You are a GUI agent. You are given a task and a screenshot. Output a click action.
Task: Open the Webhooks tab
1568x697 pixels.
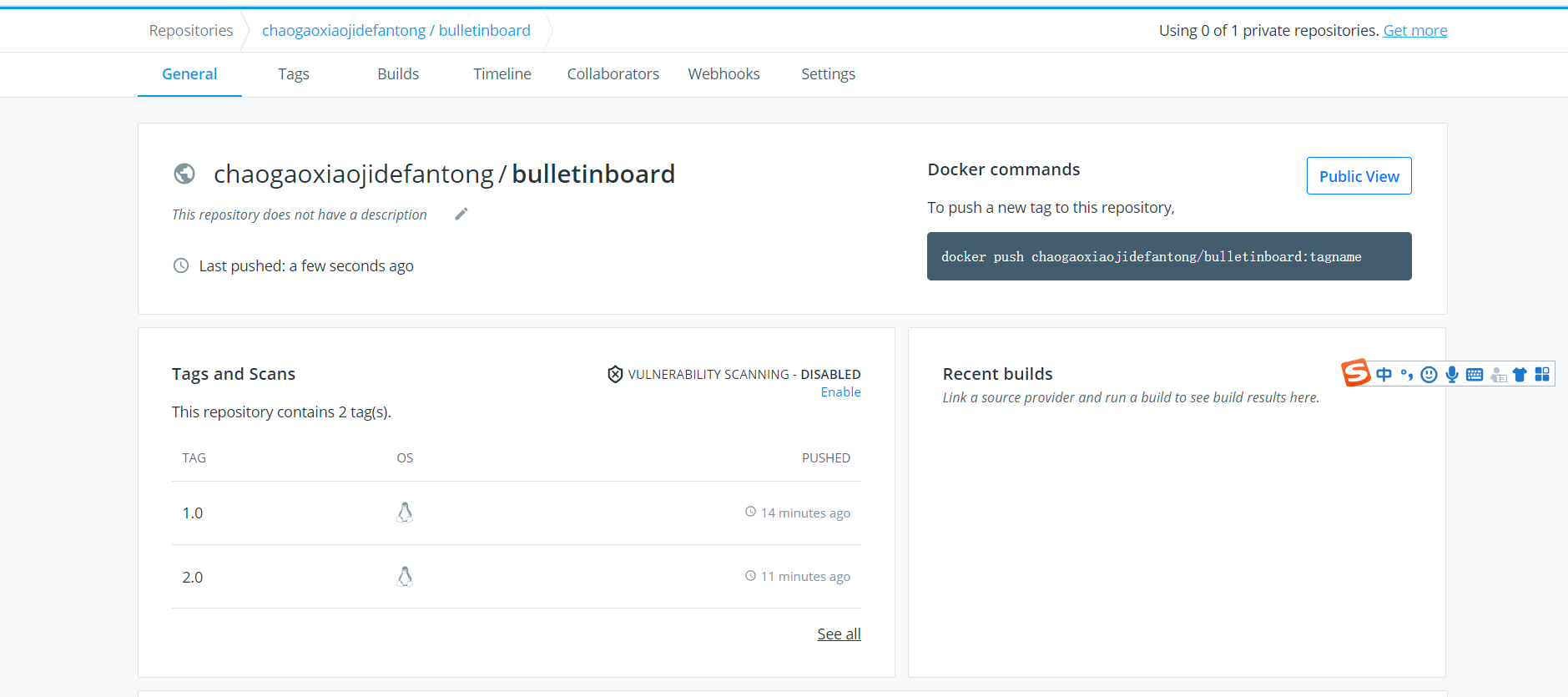[x=724, y=73]
